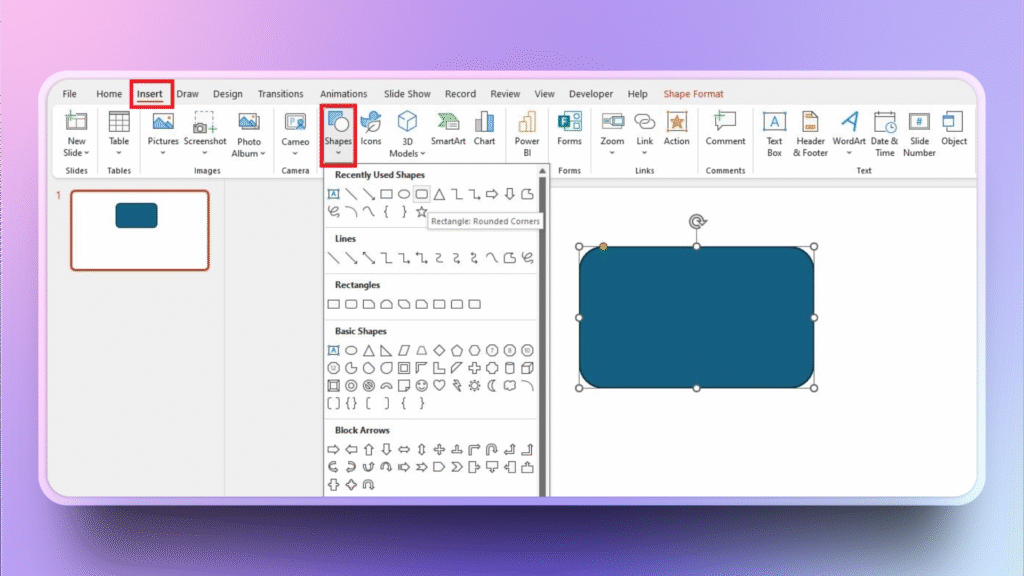The image size is (1024, 576).
Task: Select slide 1 thumbnail
Action: 139,230
